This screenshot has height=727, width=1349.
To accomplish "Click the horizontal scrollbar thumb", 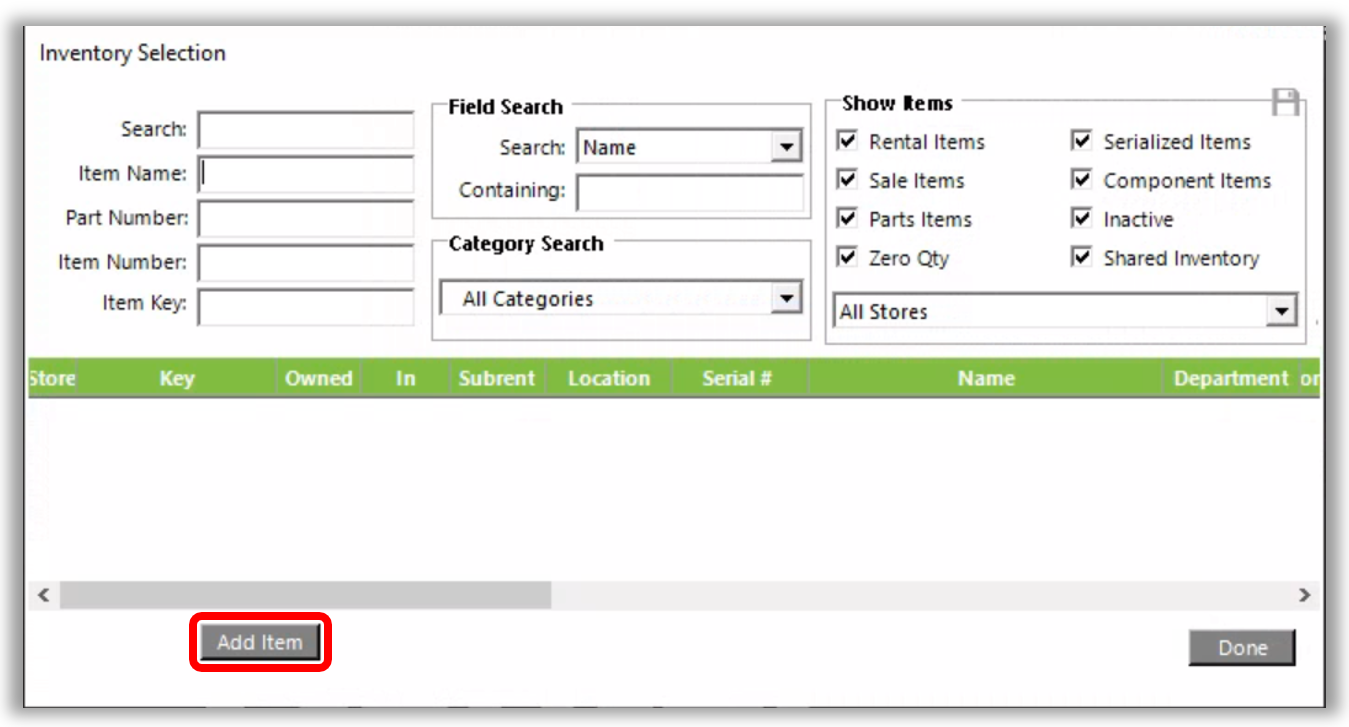I will coord(305,595).
